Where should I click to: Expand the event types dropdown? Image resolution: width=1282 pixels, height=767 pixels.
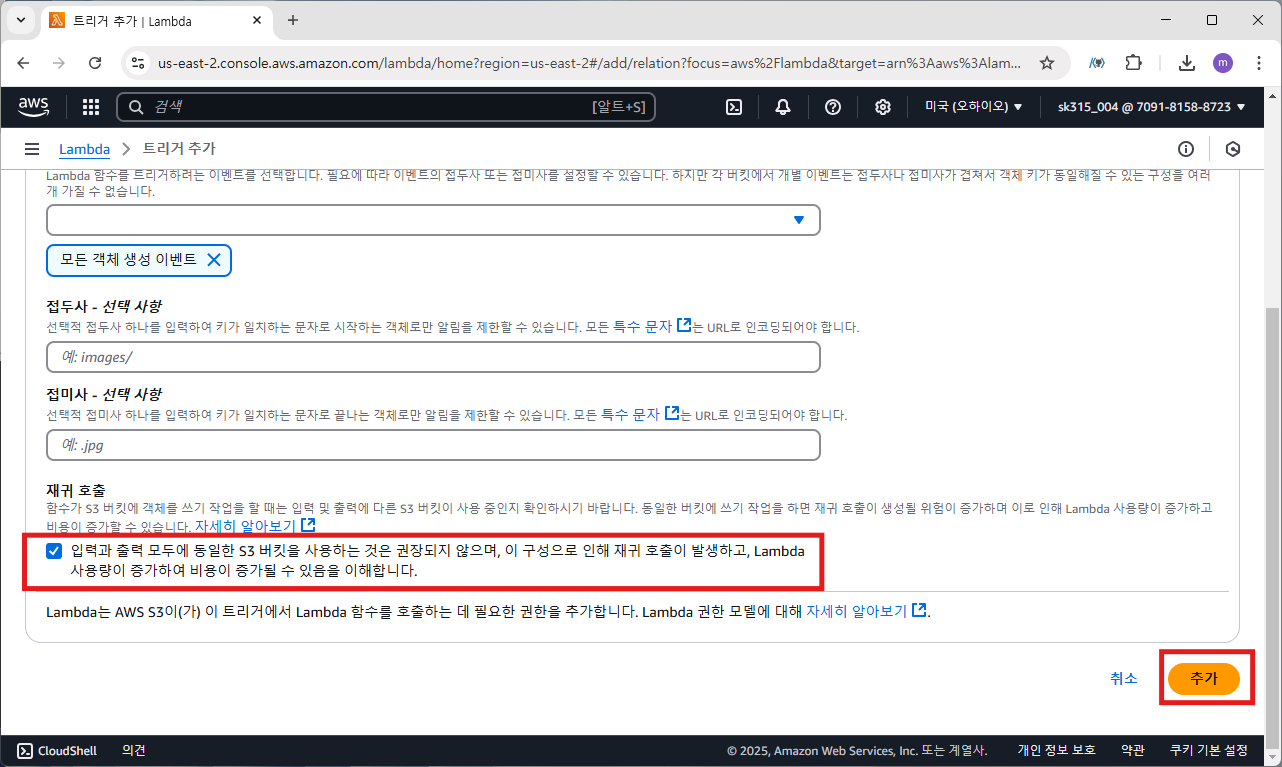point(433,220)
